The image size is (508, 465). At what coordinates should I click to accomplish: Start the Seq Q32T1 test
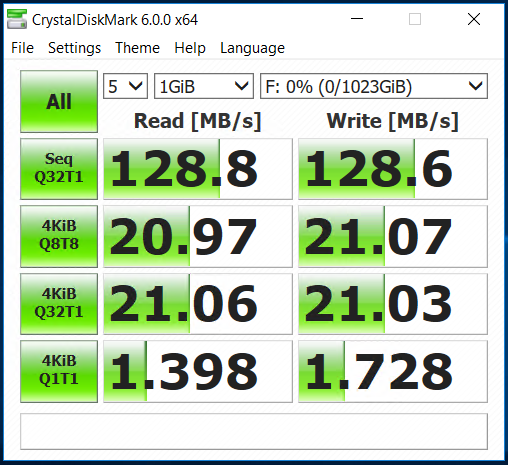(x=59, y=169)
